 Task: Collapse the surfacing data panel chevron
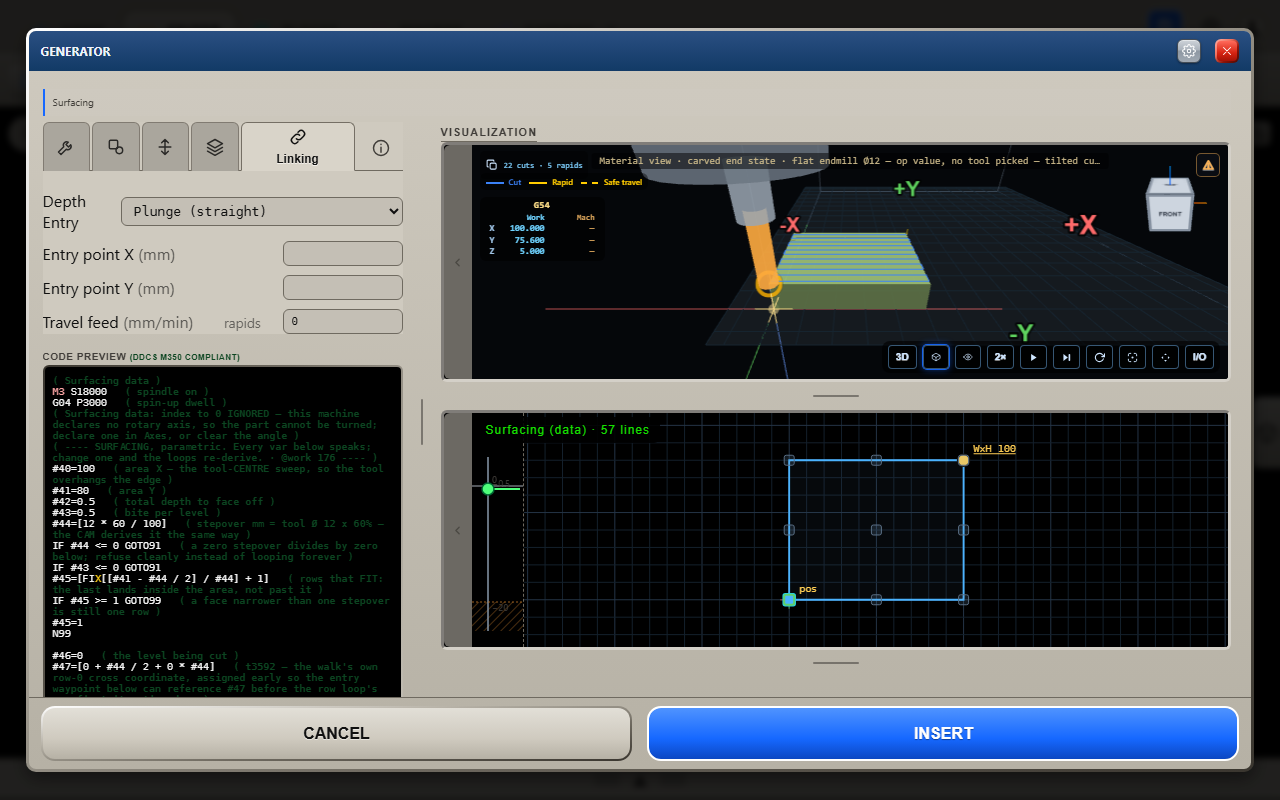458,530
